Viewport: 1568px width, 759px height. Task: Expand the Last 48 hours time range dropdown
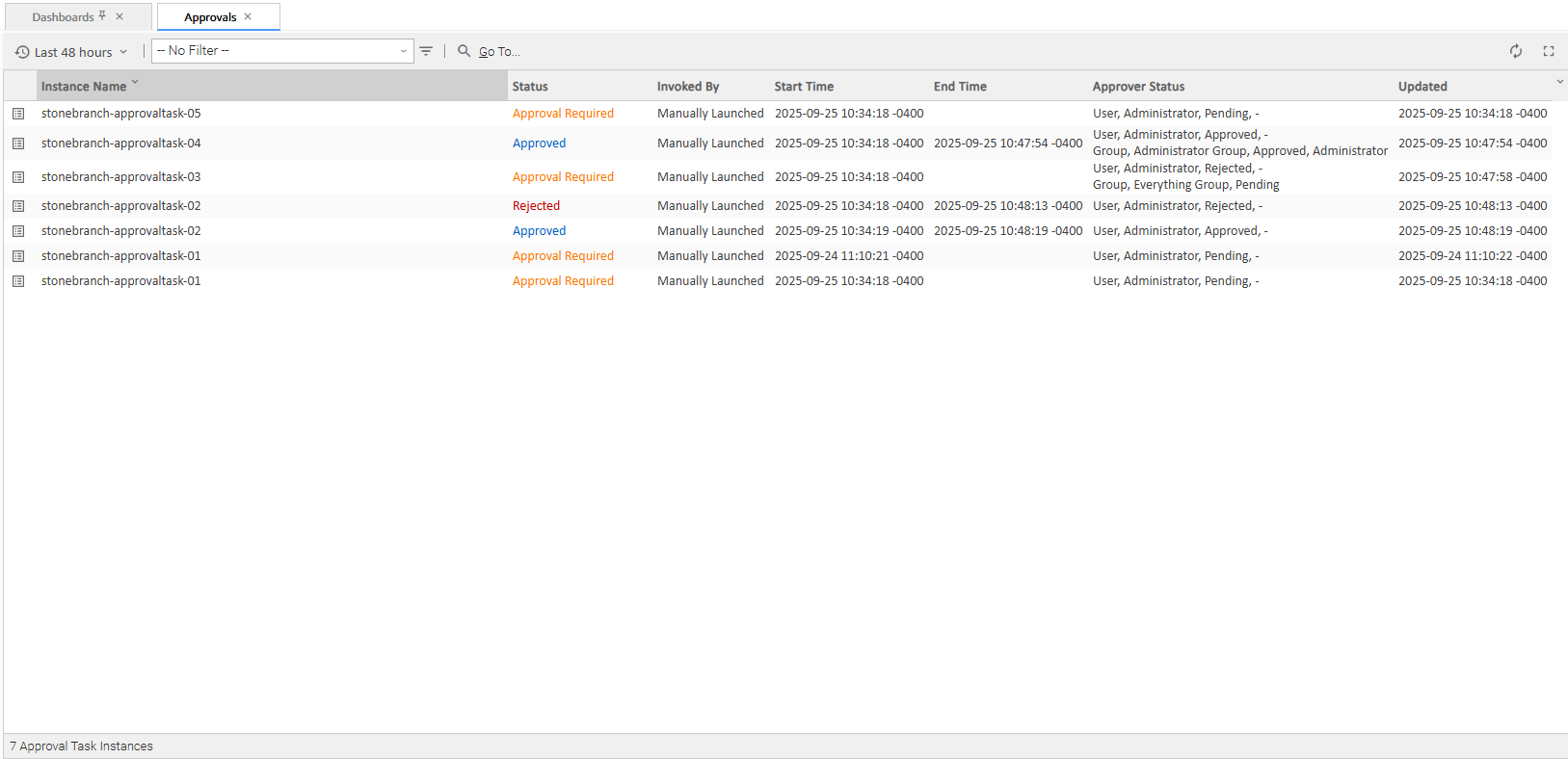[x=123, y=52]
